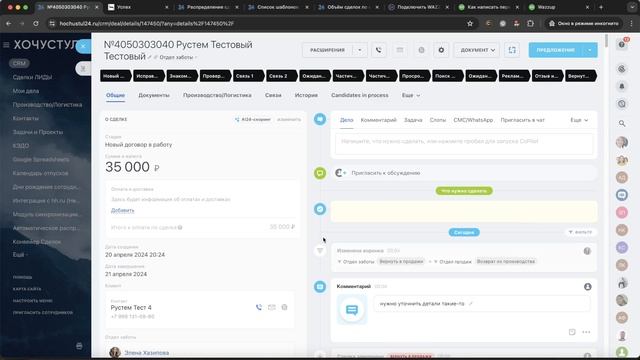Click the author avatar on Комментарий card

(588, 287)
